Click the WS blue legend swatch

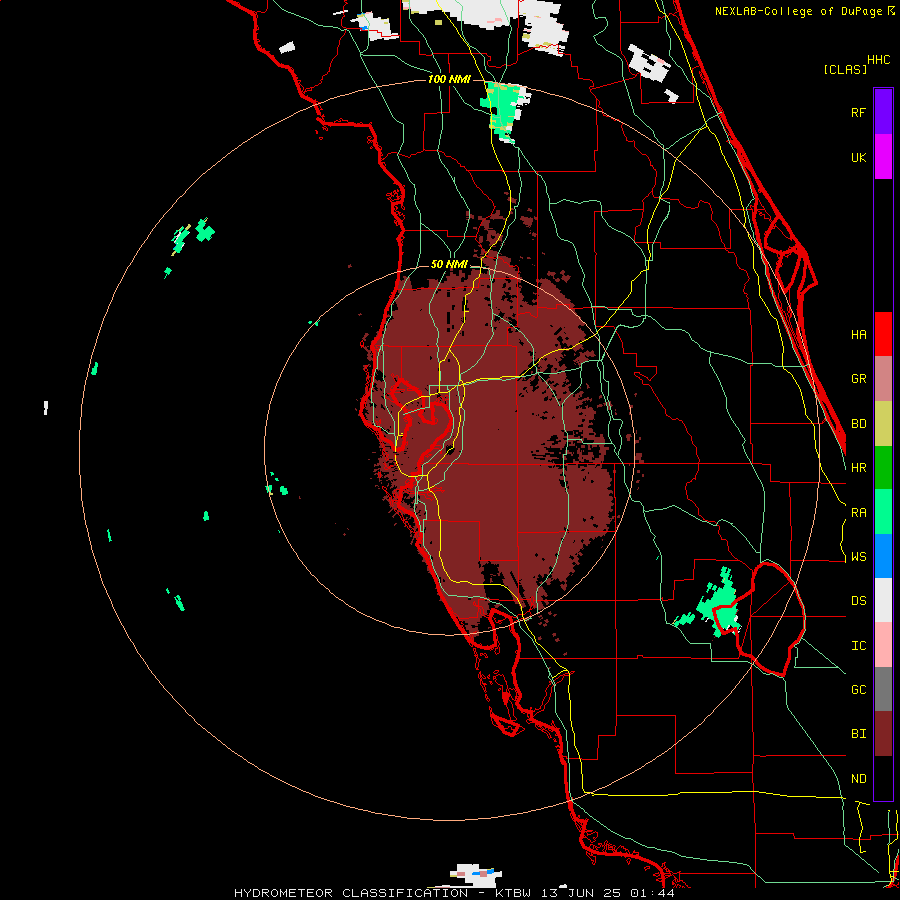coord(883,556)
